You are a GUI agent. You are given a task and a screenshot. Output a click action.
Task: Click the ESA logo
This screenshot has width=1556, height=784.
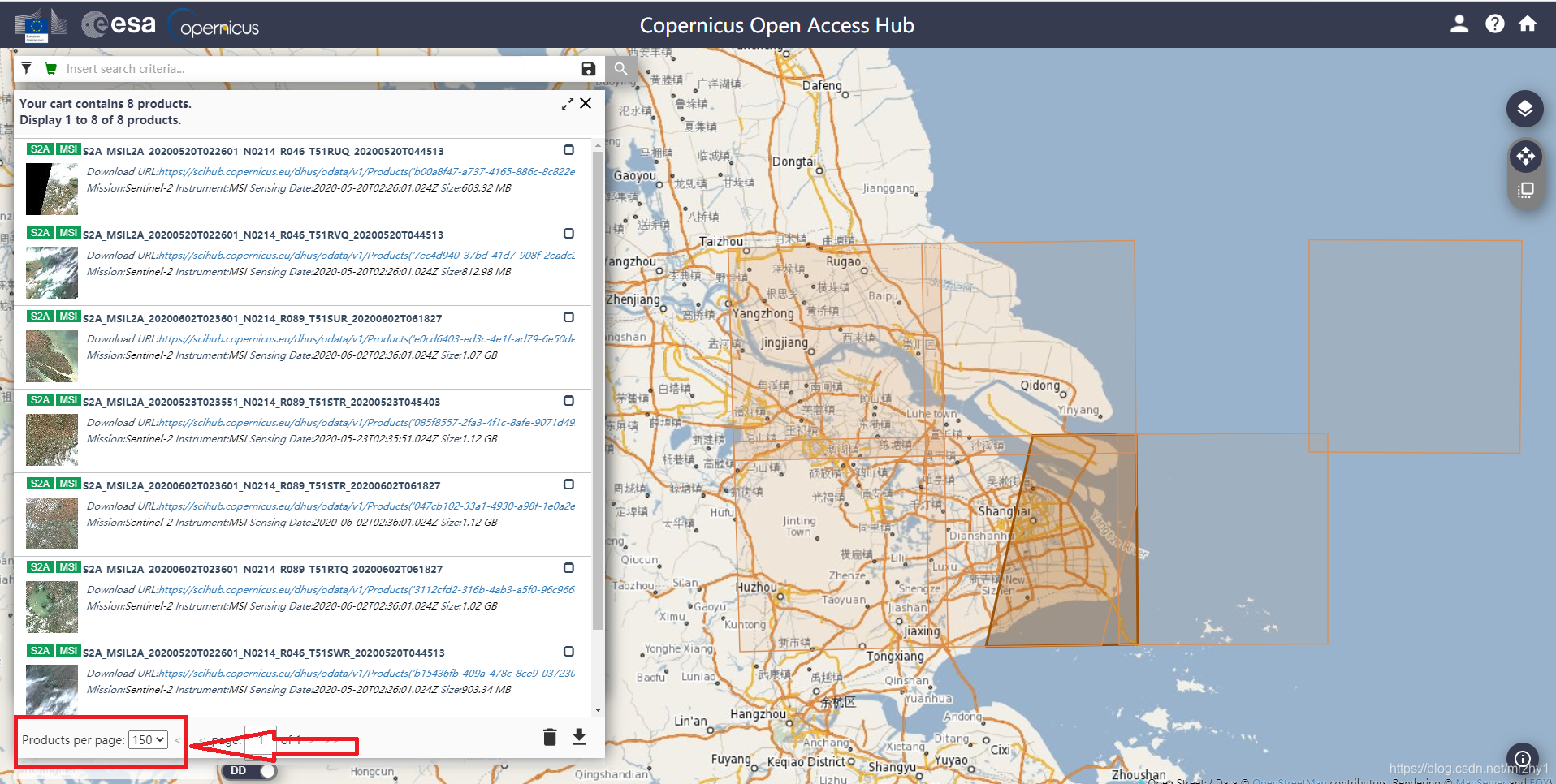119,24
